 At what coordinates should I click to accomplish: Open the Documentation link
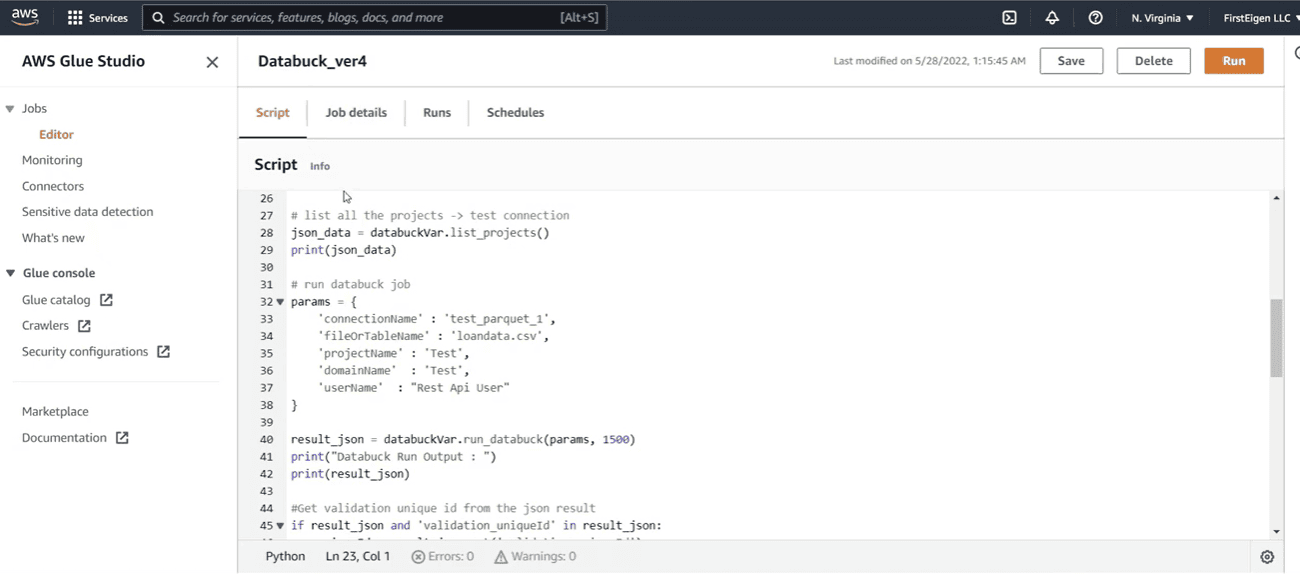(64, 438)
